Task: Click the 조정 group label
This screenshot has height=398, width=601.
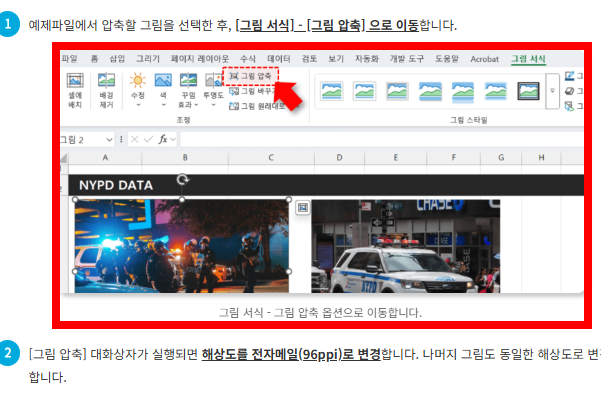Action: click(183, 120)
